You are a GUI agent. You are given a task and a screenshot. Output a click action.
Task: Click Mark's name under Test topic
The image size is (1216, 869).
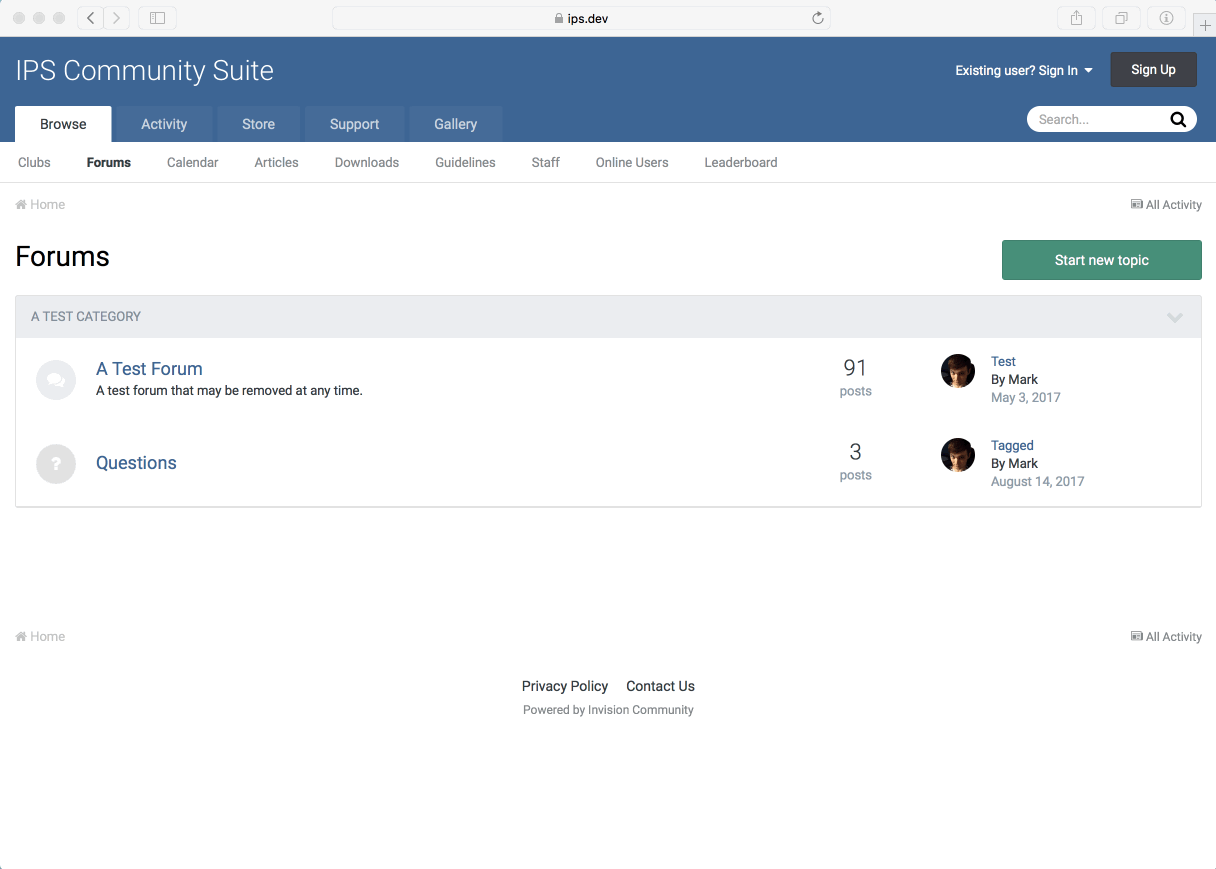coord(1023,380)
